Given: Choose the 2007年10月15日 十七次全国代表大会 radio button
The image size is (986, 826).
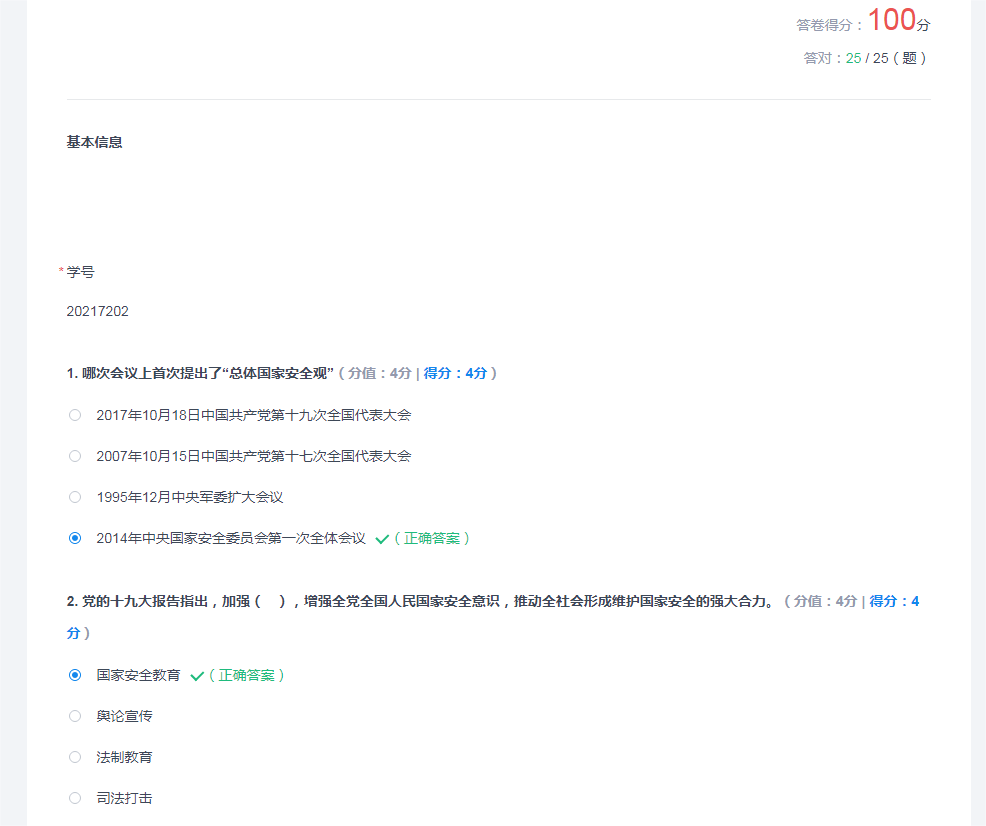Looking at the screenshot, I should [x=75, y=456].
